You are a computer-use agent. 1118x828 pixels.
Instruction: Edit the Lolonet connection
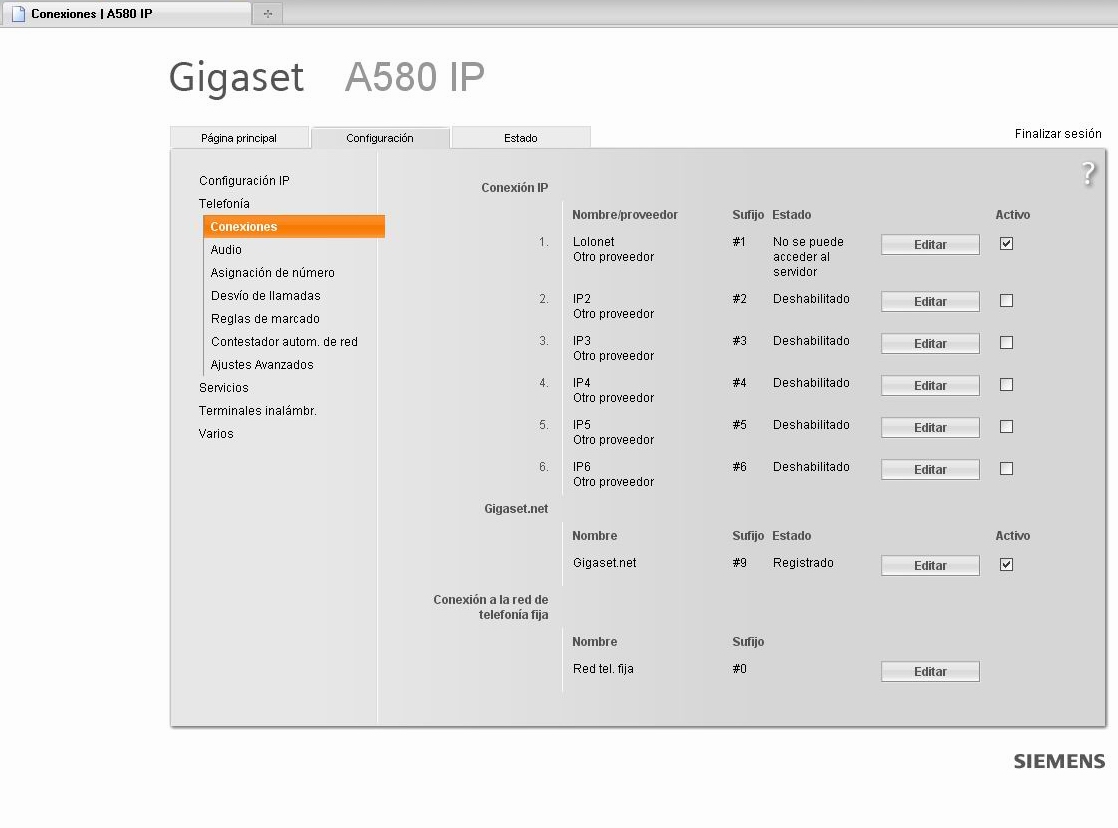click(929, 244)
